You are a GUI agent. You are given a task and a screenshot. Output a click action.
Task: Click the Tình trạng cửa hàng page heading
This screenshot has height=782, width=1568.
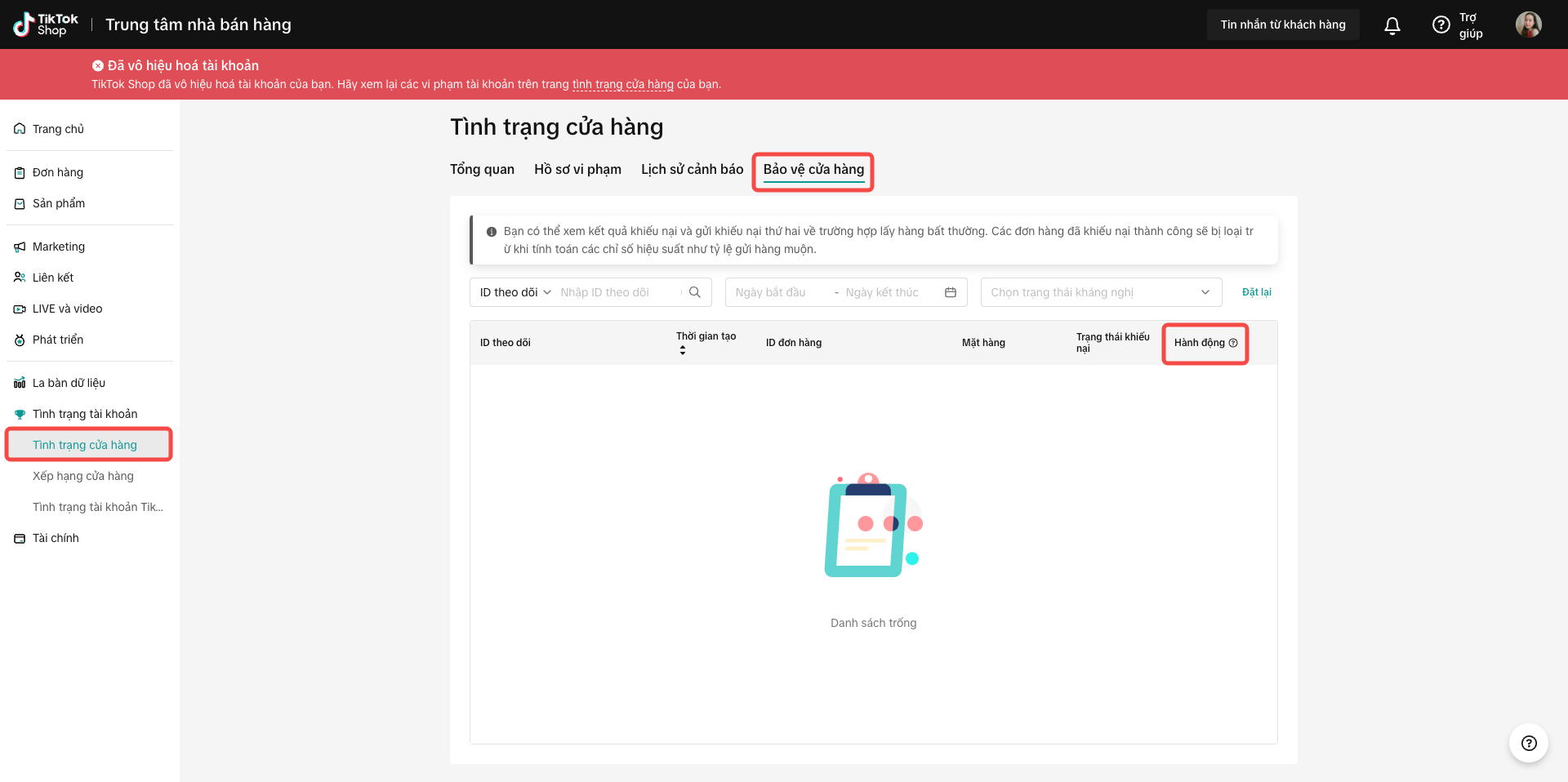[x=557, y=127]
